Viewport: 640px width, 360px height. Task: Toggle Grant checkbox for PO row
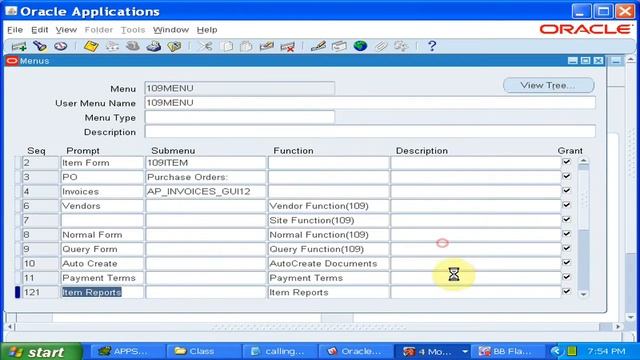click(567, 176)
